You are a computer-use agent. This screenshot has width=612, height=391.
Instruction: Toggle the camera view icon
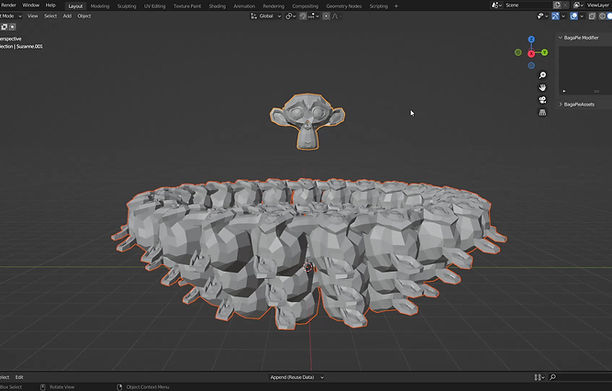click(542, 100)
